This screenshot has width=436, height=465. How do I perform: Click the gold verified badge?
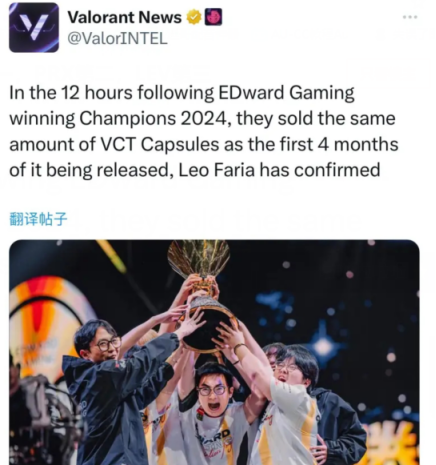[x=194, y=17]
